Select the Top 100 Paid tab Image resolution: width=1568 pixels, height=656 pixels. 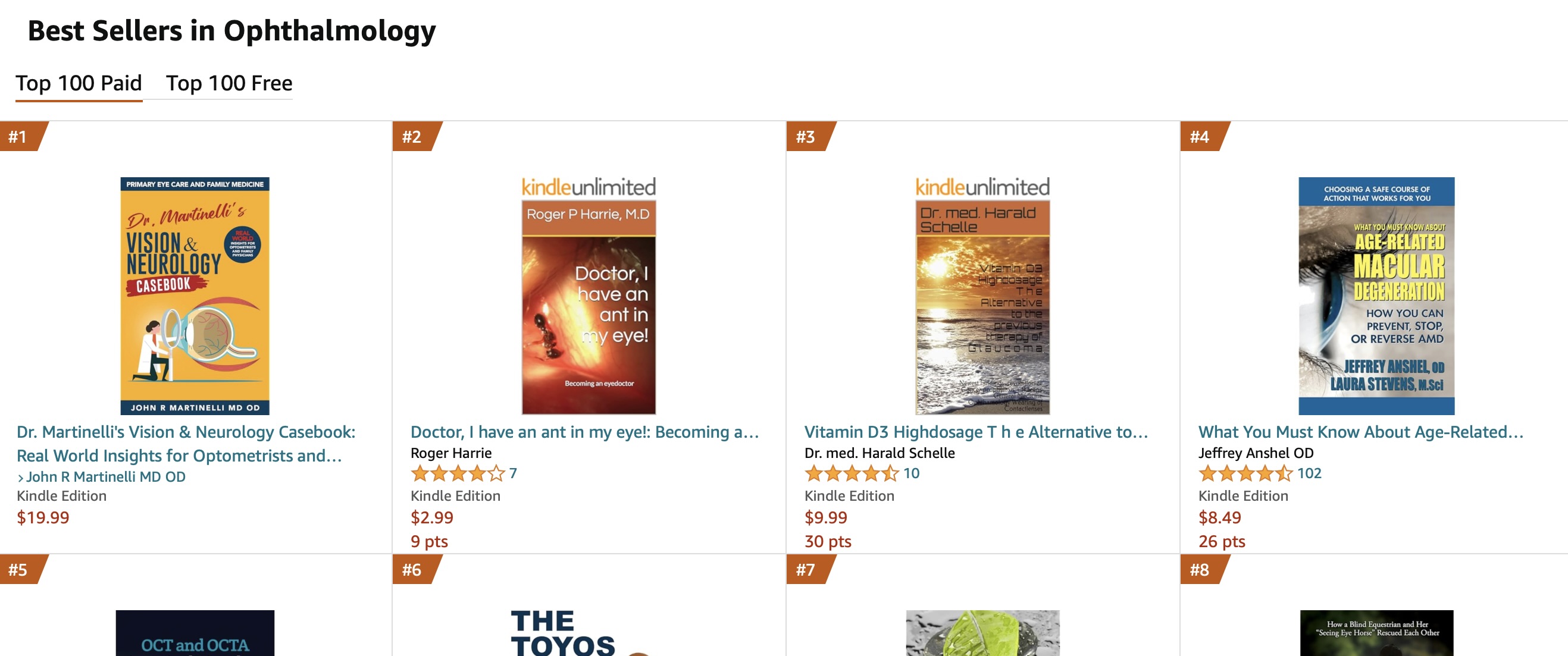coord(79,83)
